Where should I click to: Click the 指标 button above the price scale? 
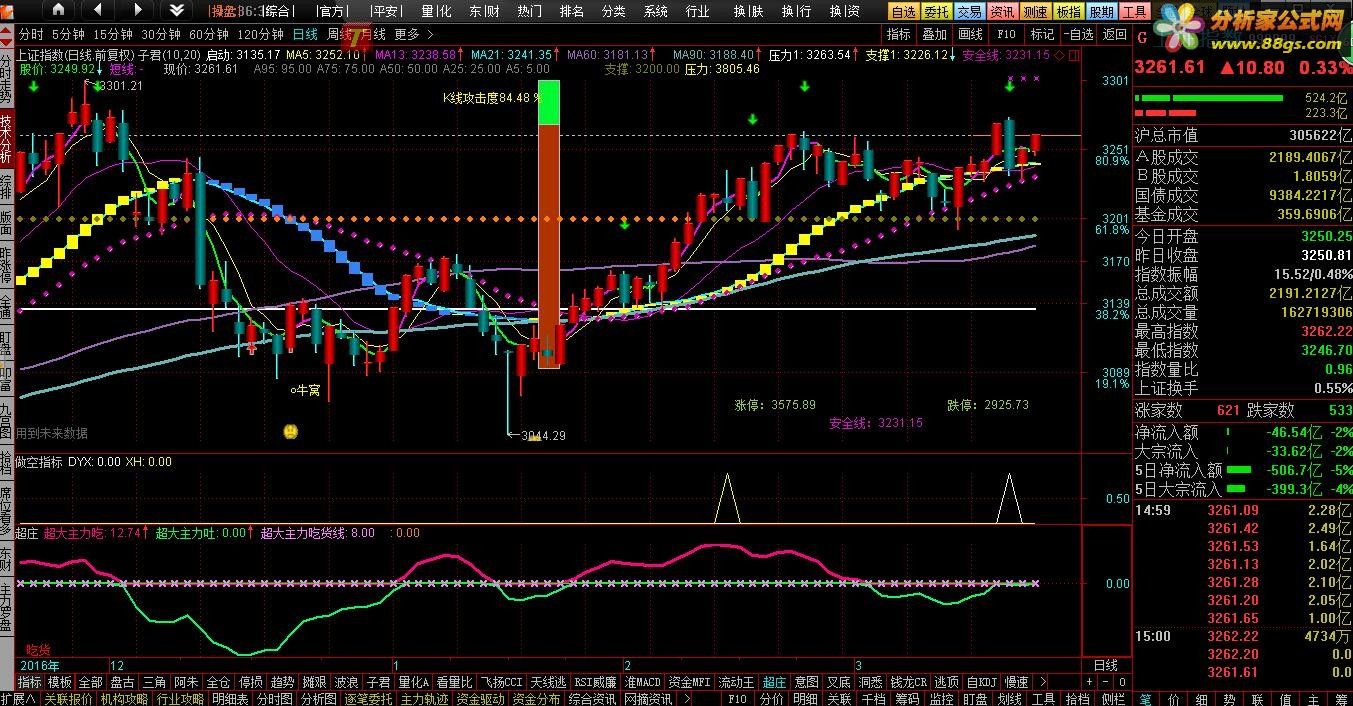[x=898, y=34]
